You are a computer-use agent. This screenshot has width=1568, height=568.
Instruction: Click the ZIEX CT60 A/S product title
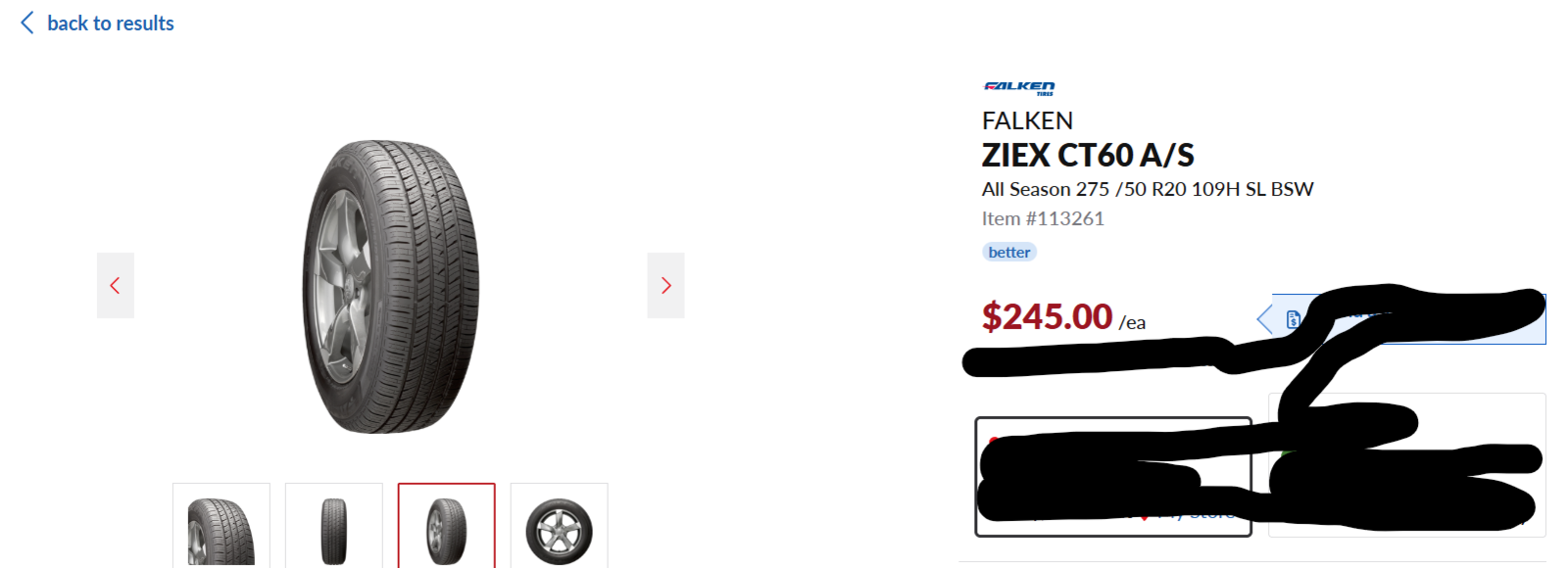tap(1088, 155)
